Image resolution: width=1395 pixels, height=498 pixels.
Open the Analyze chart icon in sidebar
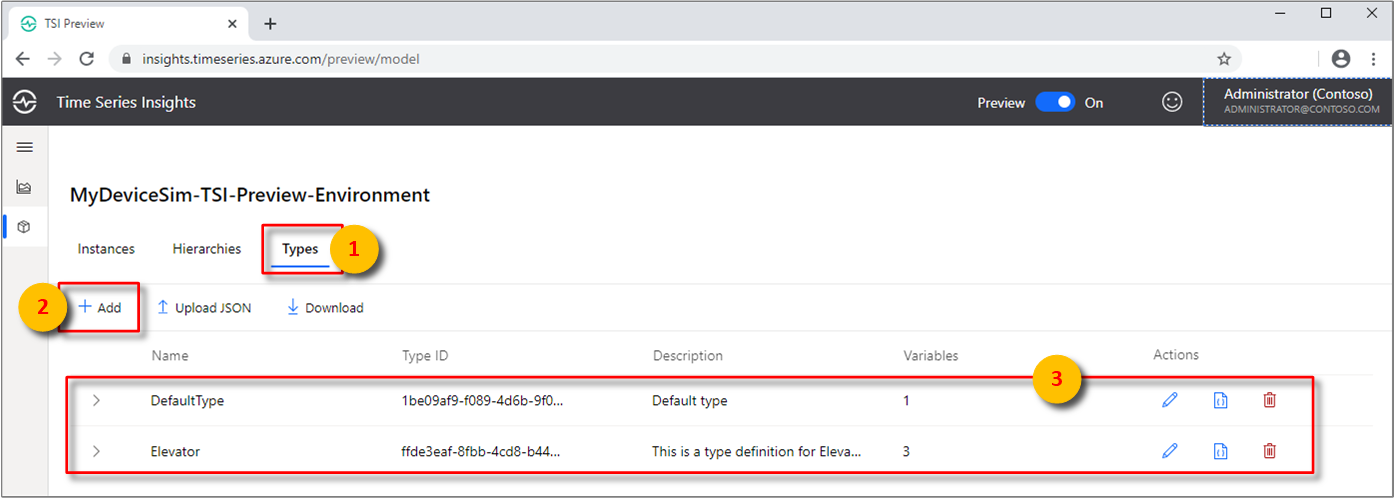[25, 187]
